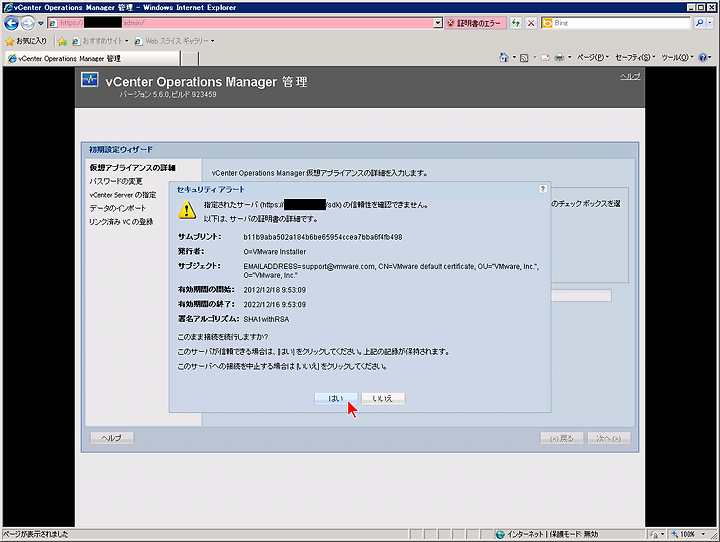The height and width of the screenshot is (542, 720).
Task: Click the 2012/12/18 9:53:09 start date
Action: click(275, 290)
